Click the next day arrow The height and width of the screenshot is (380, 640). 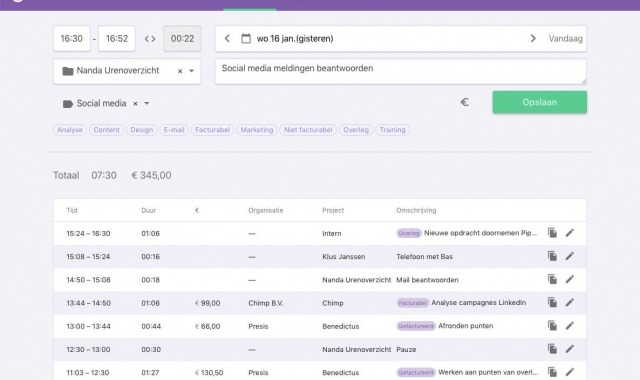pyautogui.click(x=533, y=38)
